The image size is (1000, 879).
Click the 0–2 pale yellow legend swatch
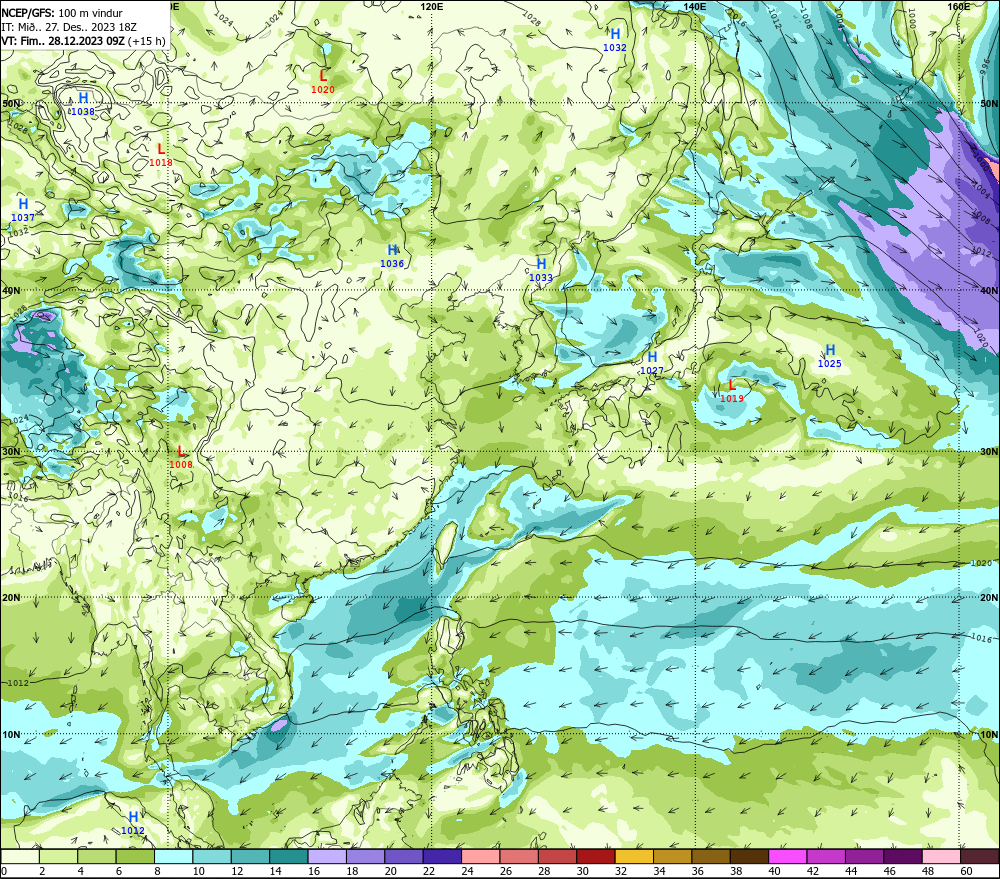tap(20, 856)
